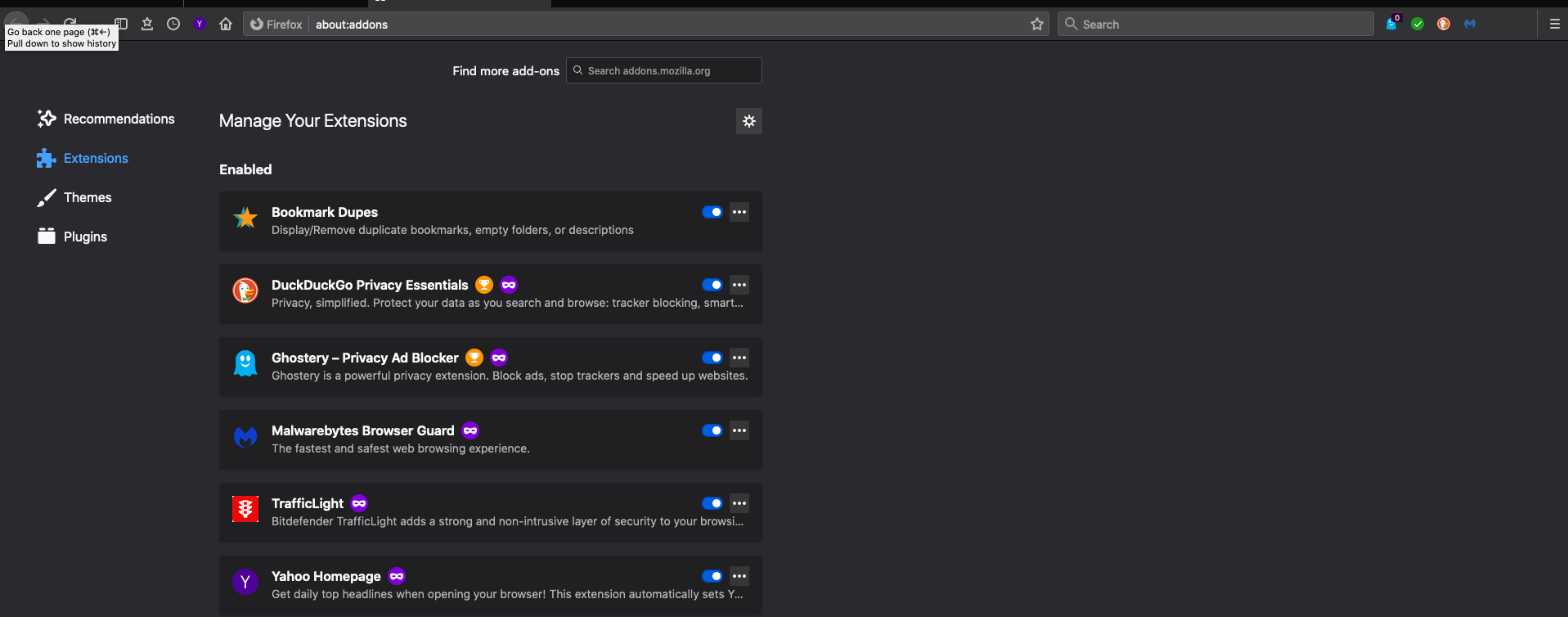The width and height of the screenshot is (1568, 617).
Task: Open the bookmarks menu toolbar icon
Action: tap(147, 24)
